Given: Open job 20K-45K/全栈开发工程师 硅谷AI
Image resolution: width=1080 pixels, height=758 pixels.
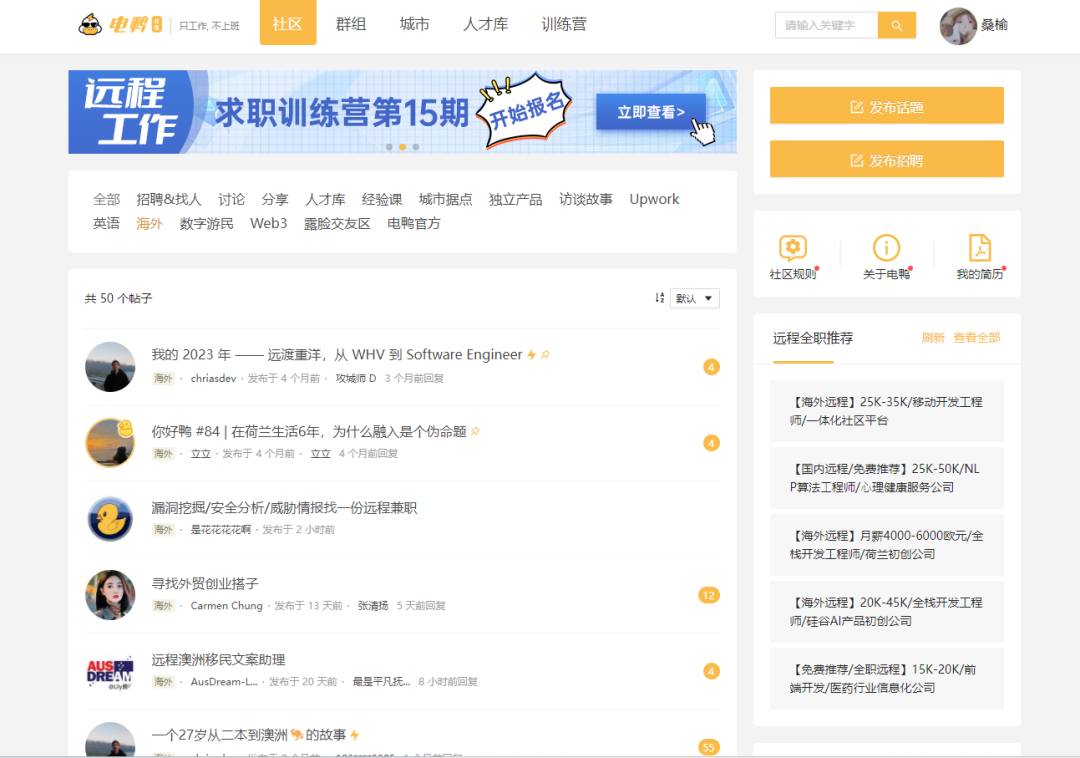Looking at the screenshot, I should pos(886,611).
